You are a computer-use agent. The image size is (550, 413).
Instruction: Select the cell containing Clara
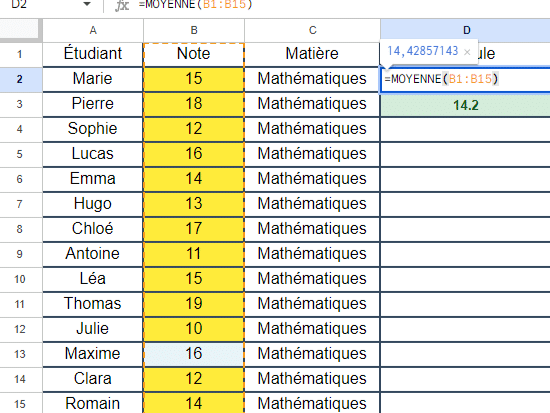[93, 379]
